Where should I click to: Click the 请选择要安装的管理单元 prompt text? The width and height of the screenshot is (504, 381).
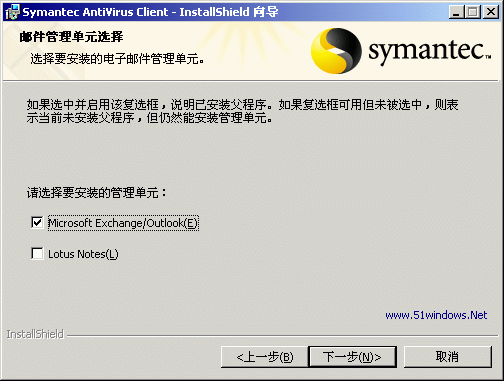point(97,193)
